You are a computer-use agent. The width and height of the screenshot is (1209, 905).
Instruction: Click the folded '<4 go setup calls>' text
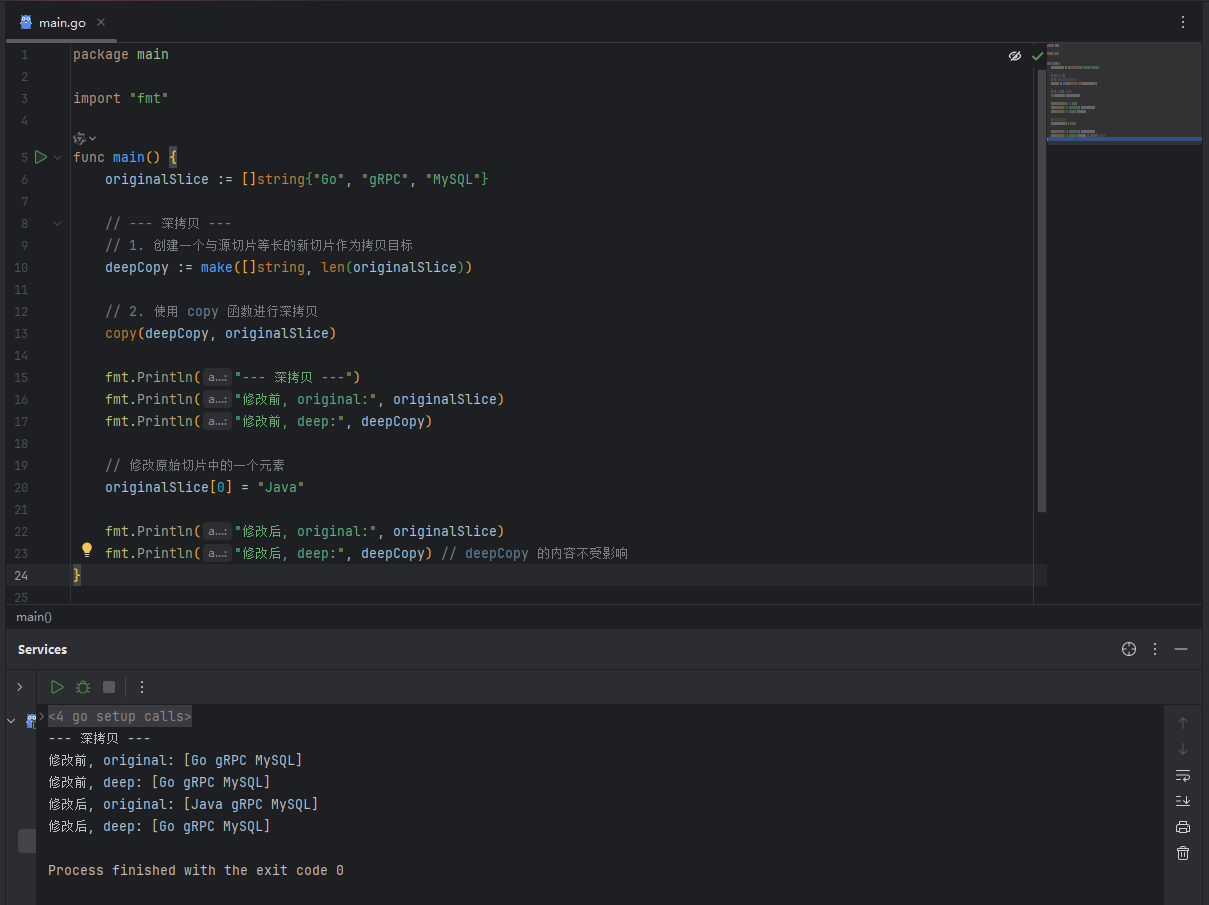click(x=120, y=716)
